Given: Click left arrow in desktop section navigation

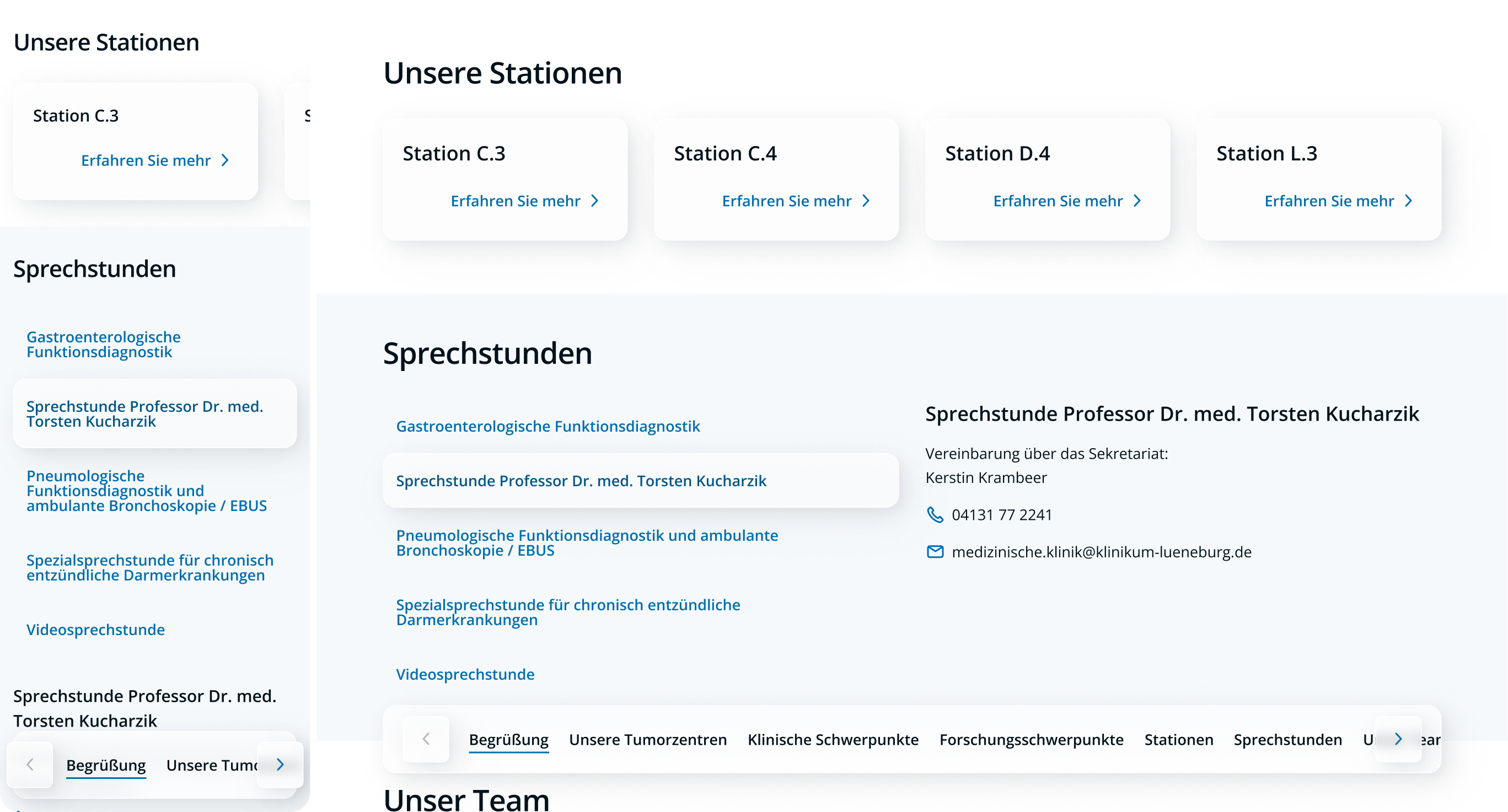Looking at the screenshot, I should (426, 739).
